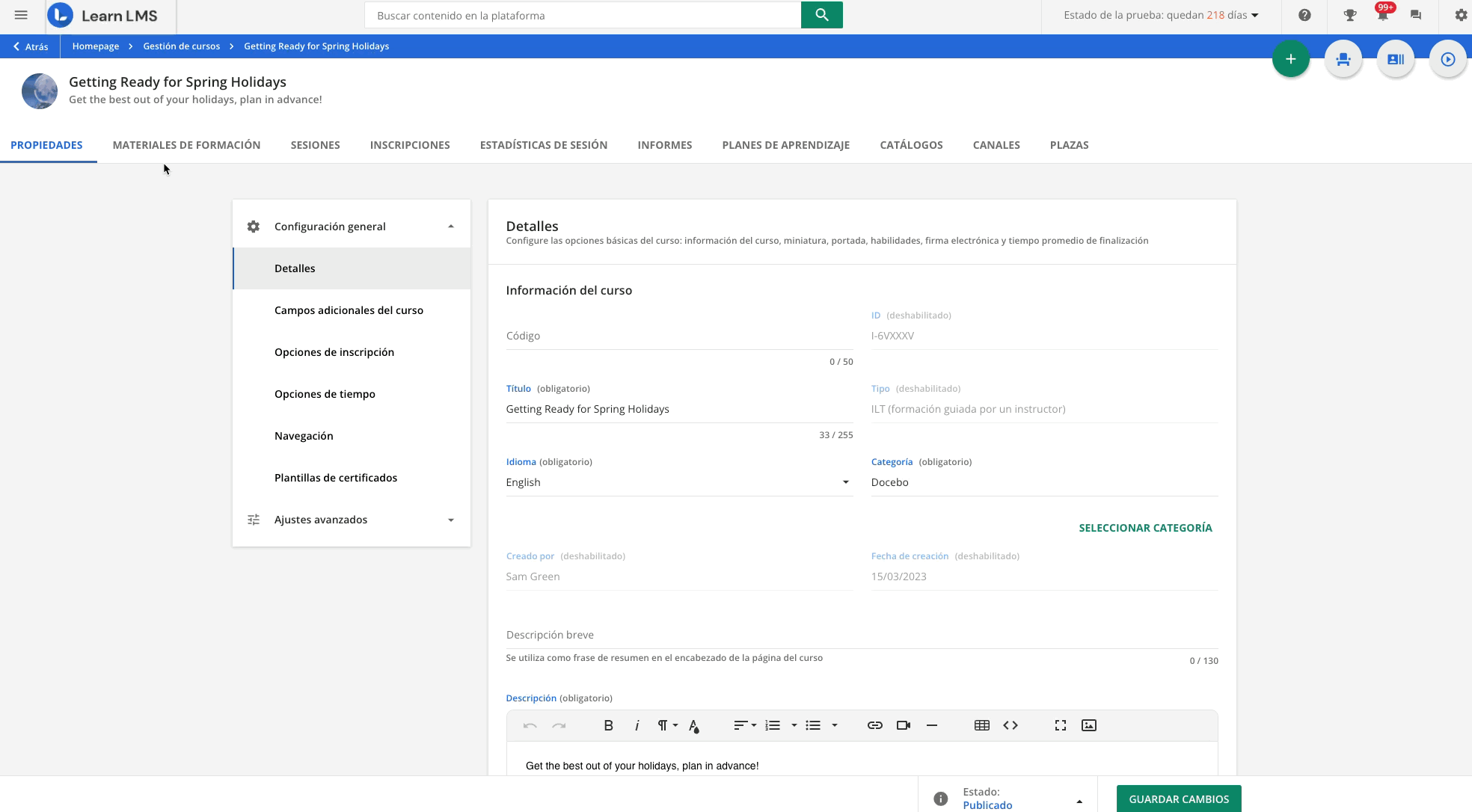
Task: Insert an image in the description
Action: coord(1089,725)
